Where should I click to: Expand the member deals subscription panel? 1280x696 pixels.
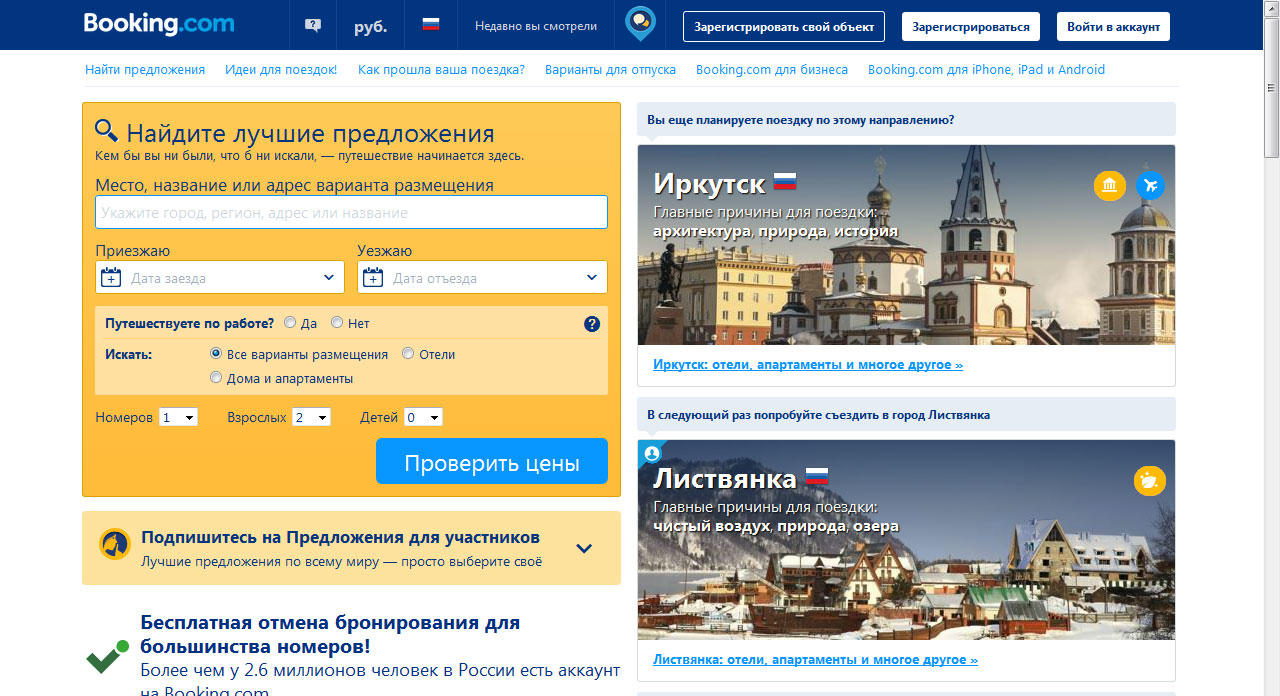point(585,548)
